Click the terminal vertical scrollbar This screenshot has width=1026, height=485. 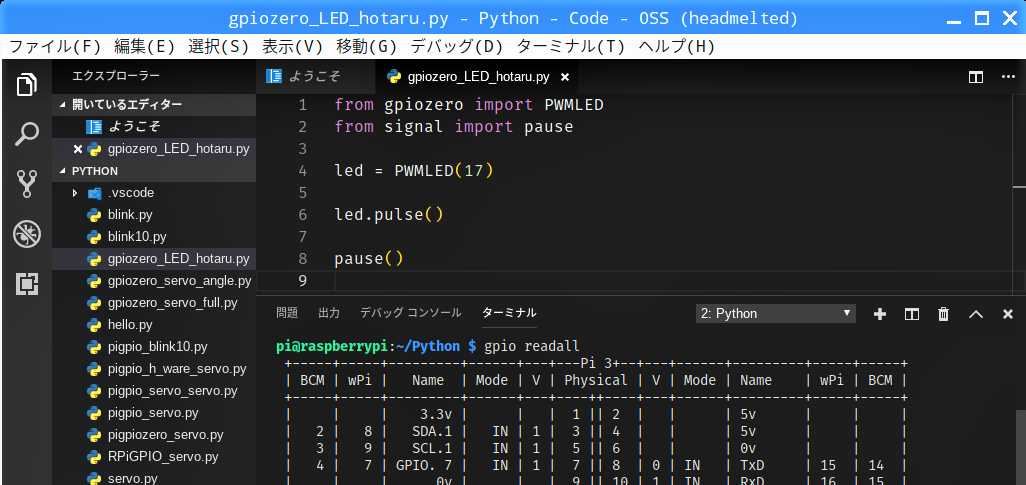click(1020, 448)
